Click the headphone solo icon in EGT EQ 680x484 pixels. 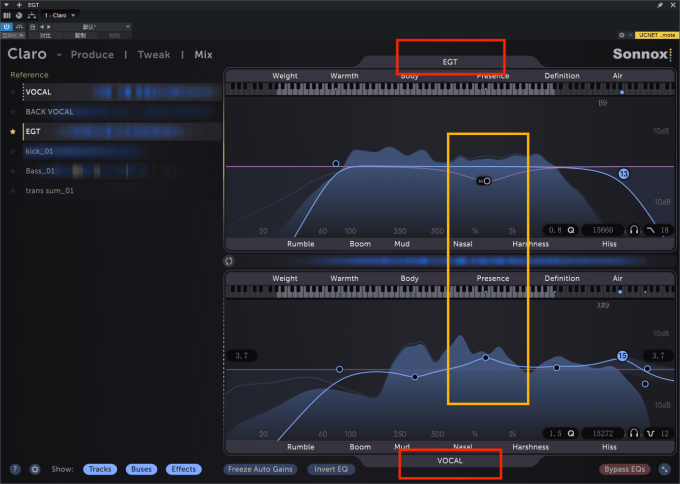tap(633, 230)
